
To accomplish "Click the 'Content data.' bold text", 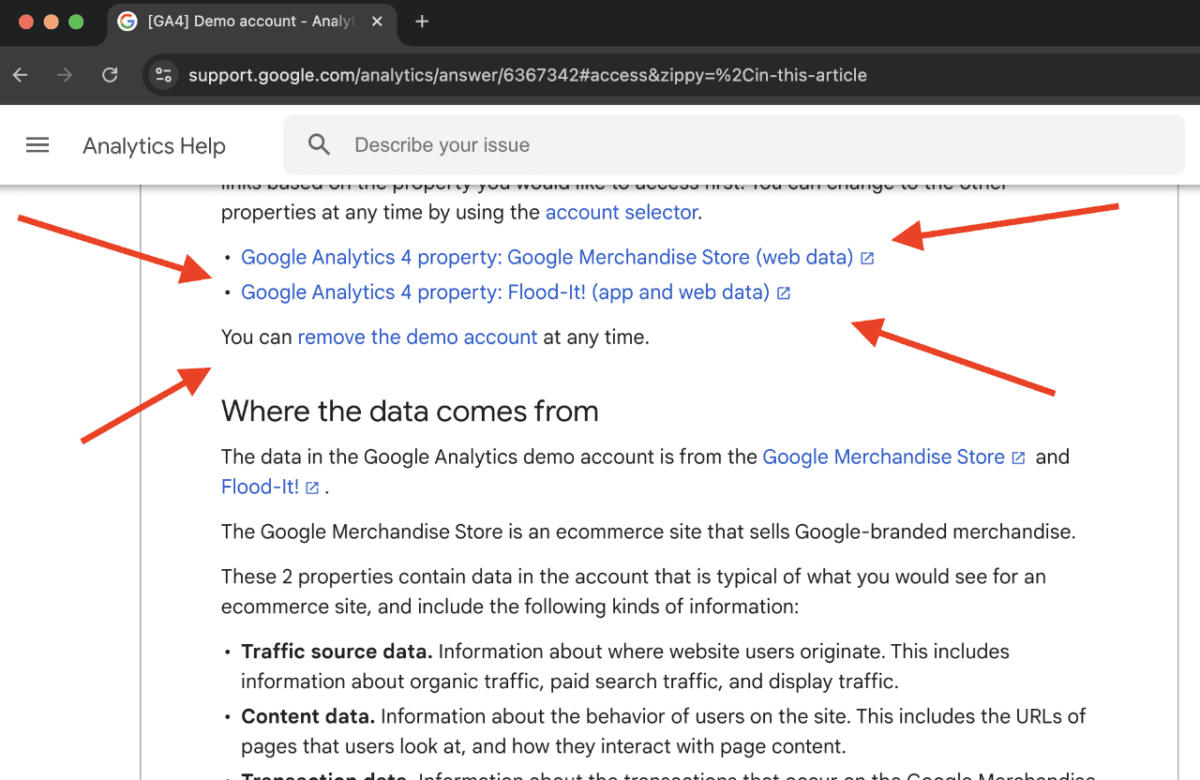I will pos(308,717).
